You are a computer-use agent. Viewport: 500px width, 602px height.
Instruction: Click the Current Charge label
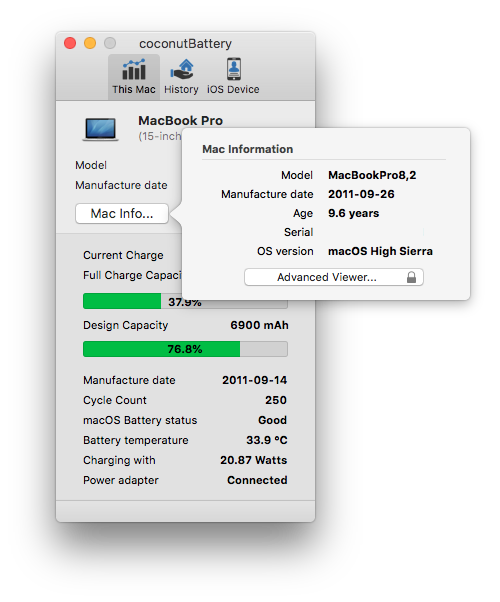[123, 255]
